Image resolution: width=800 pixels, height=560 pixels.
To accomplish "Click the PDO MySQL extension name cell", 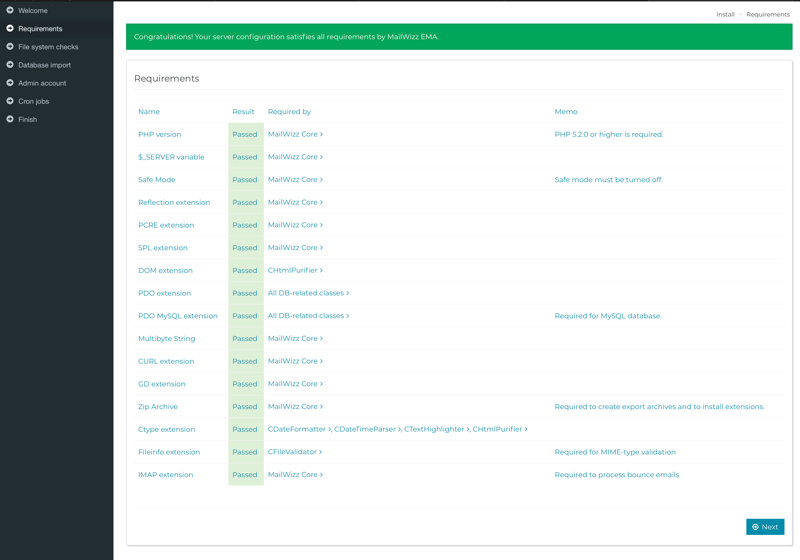I will [x=178, y=316].
